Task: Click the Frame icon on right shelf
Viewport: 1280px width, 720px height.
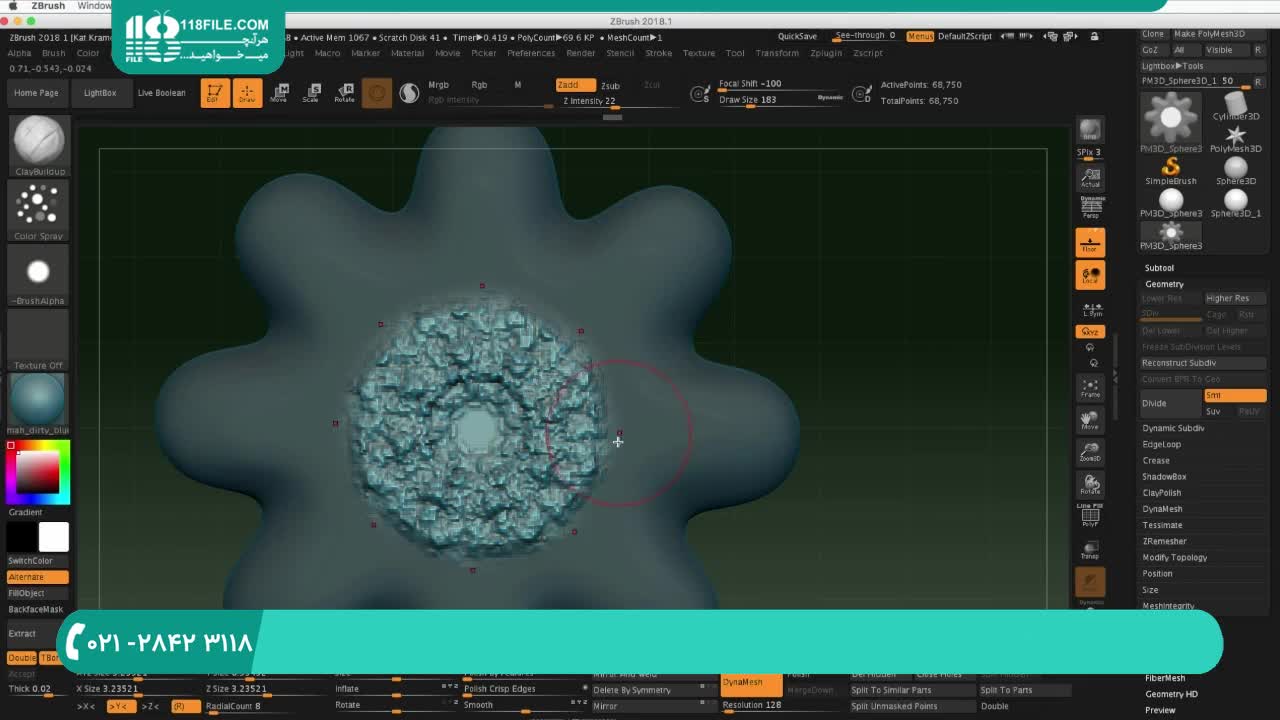Action: (1090, 388)
